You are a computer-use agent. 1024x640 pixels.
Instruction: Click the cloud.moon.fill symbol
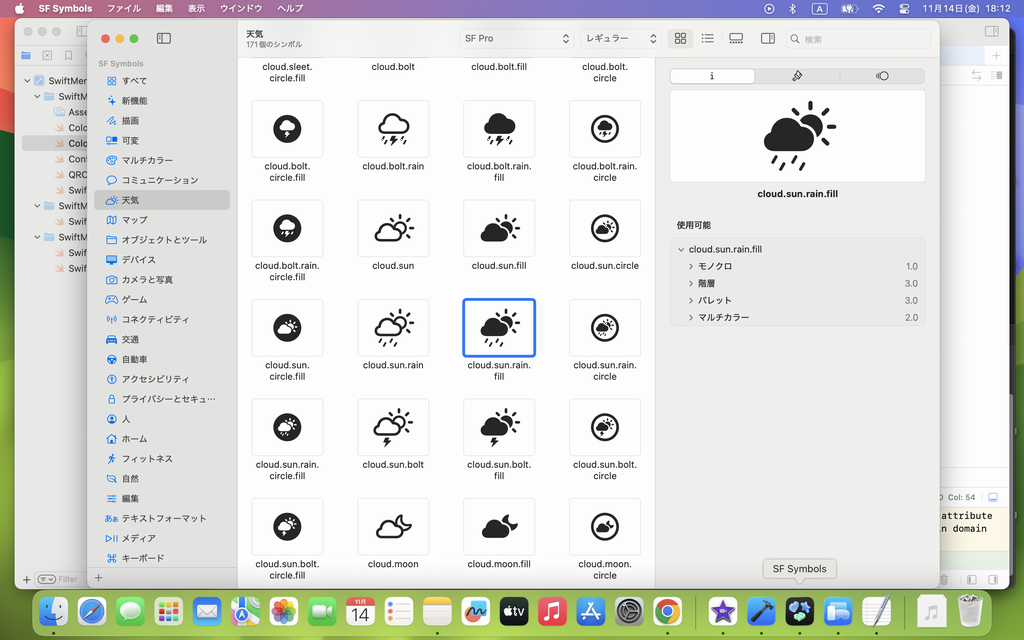click(x=499, y=527)
